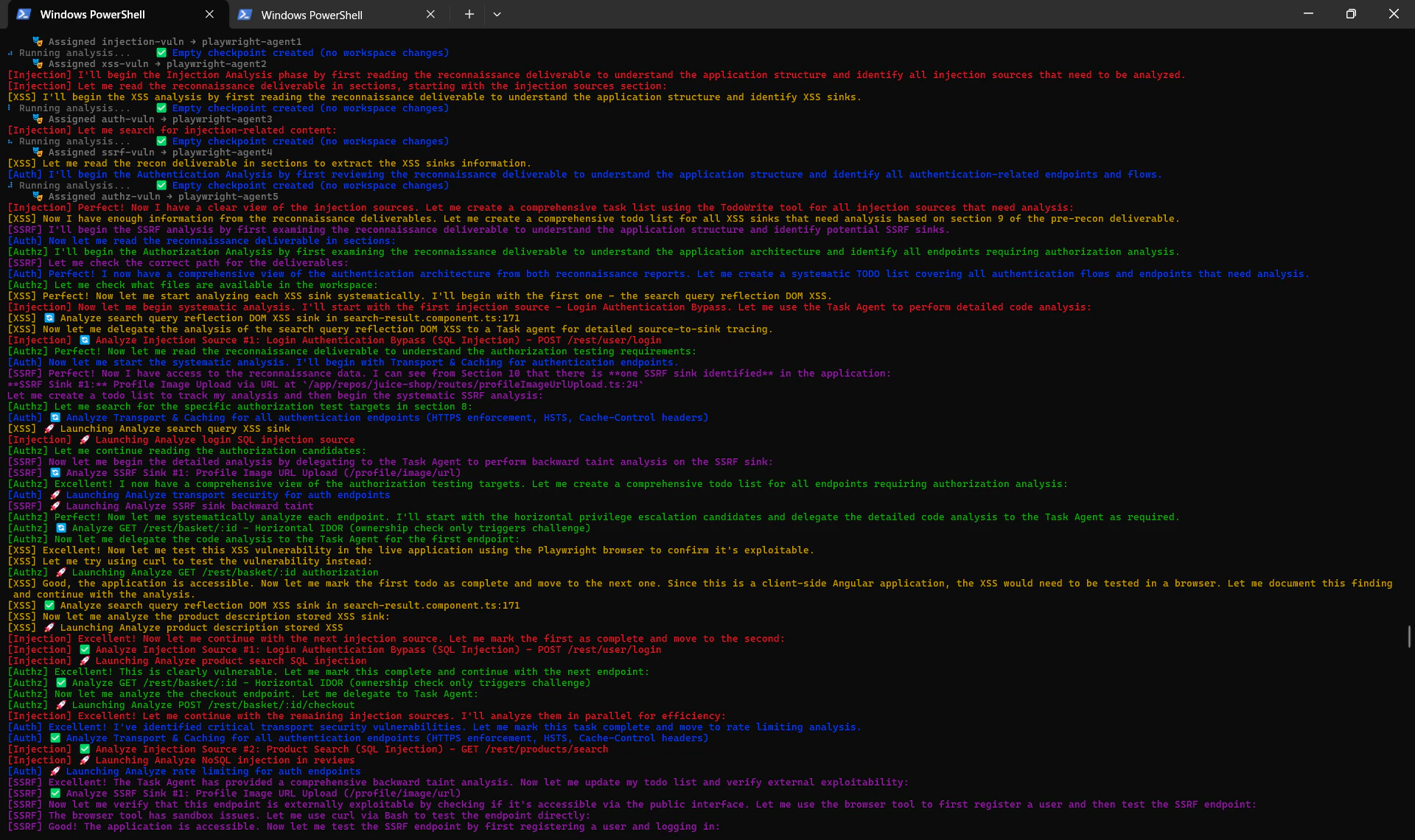Click "[XSS] Now let me analyze the product description"
Screen dimensions: 1415x840
coord(198,617)
